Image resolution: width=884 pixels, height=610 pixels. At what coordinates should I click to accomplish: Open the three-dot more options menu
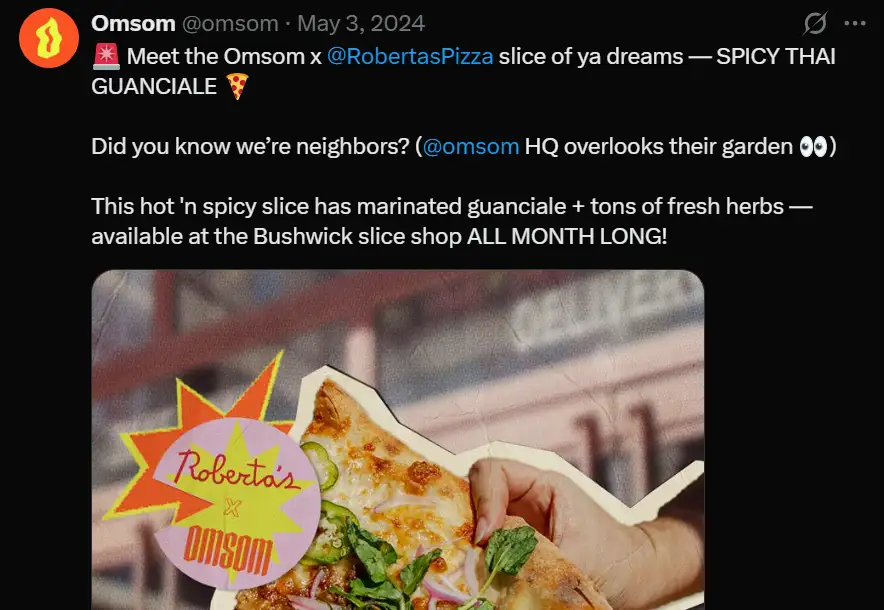[x=855, y=23]
